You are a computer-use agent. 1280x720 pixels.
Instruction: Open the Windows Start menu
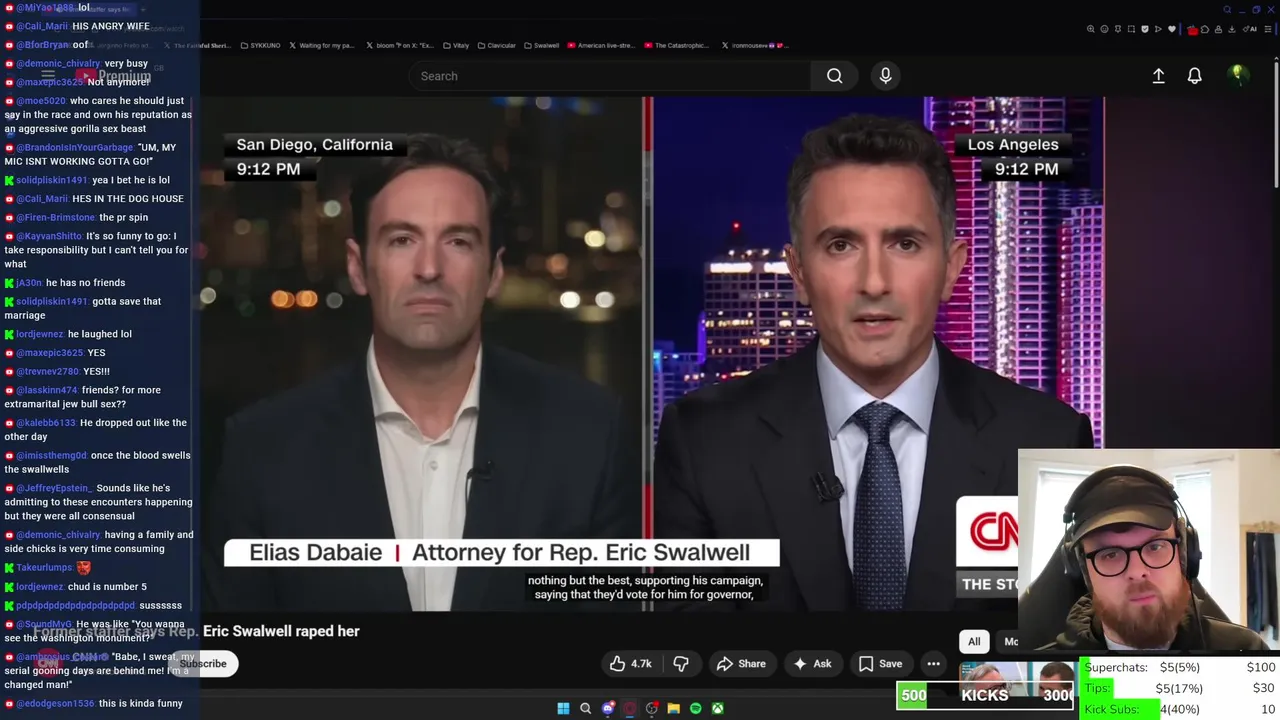pos(563,708)
